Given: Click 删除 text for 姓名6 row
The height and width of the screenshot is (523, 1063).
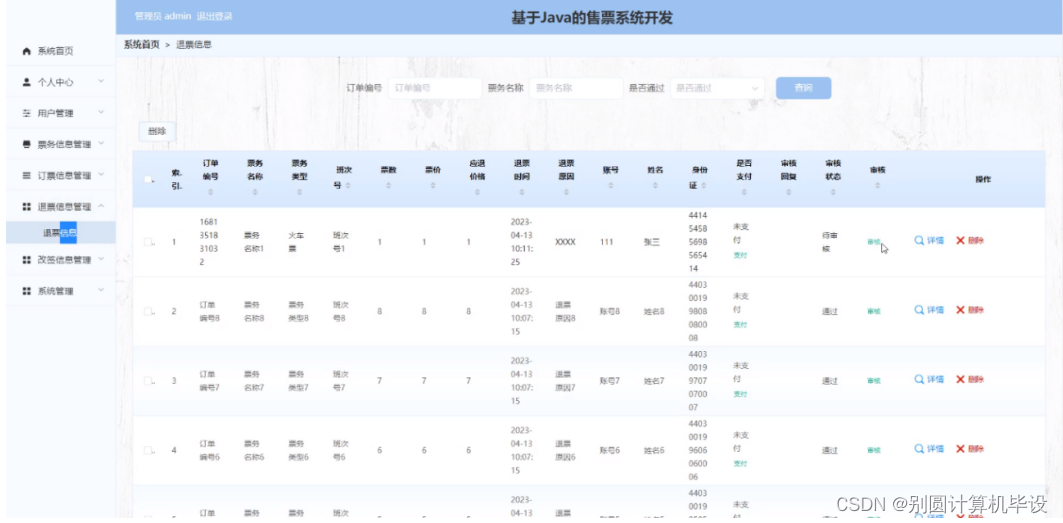Looking at the screenshot, I should tap(976, 448).
